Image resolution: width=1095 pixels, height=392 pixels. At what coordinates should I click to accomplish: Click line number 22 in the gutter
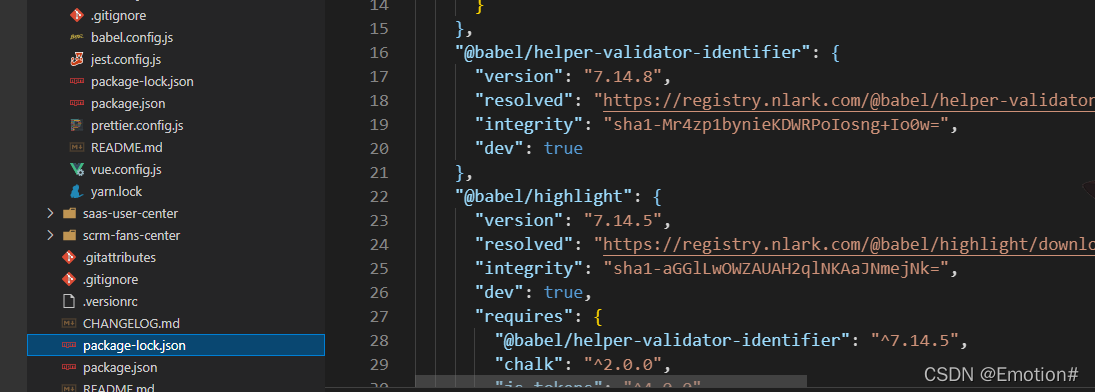(x=378, y=197)
